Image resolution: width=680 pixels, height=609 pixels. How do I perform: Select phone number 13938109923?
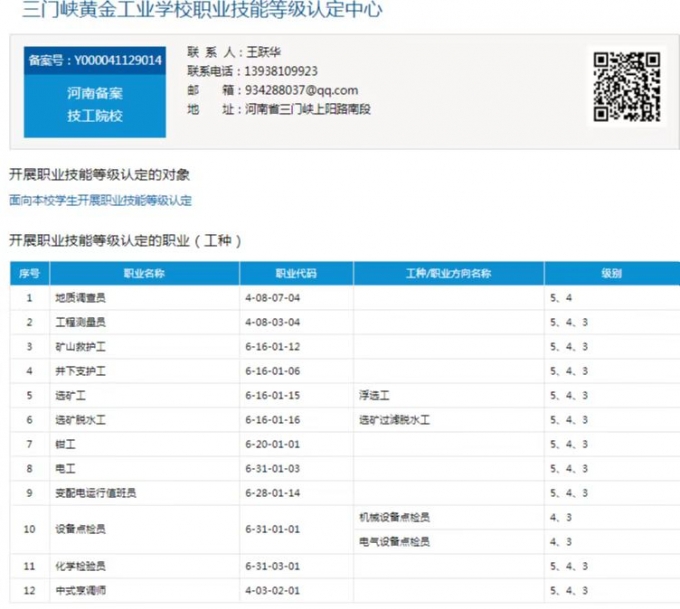coord(281,71)
